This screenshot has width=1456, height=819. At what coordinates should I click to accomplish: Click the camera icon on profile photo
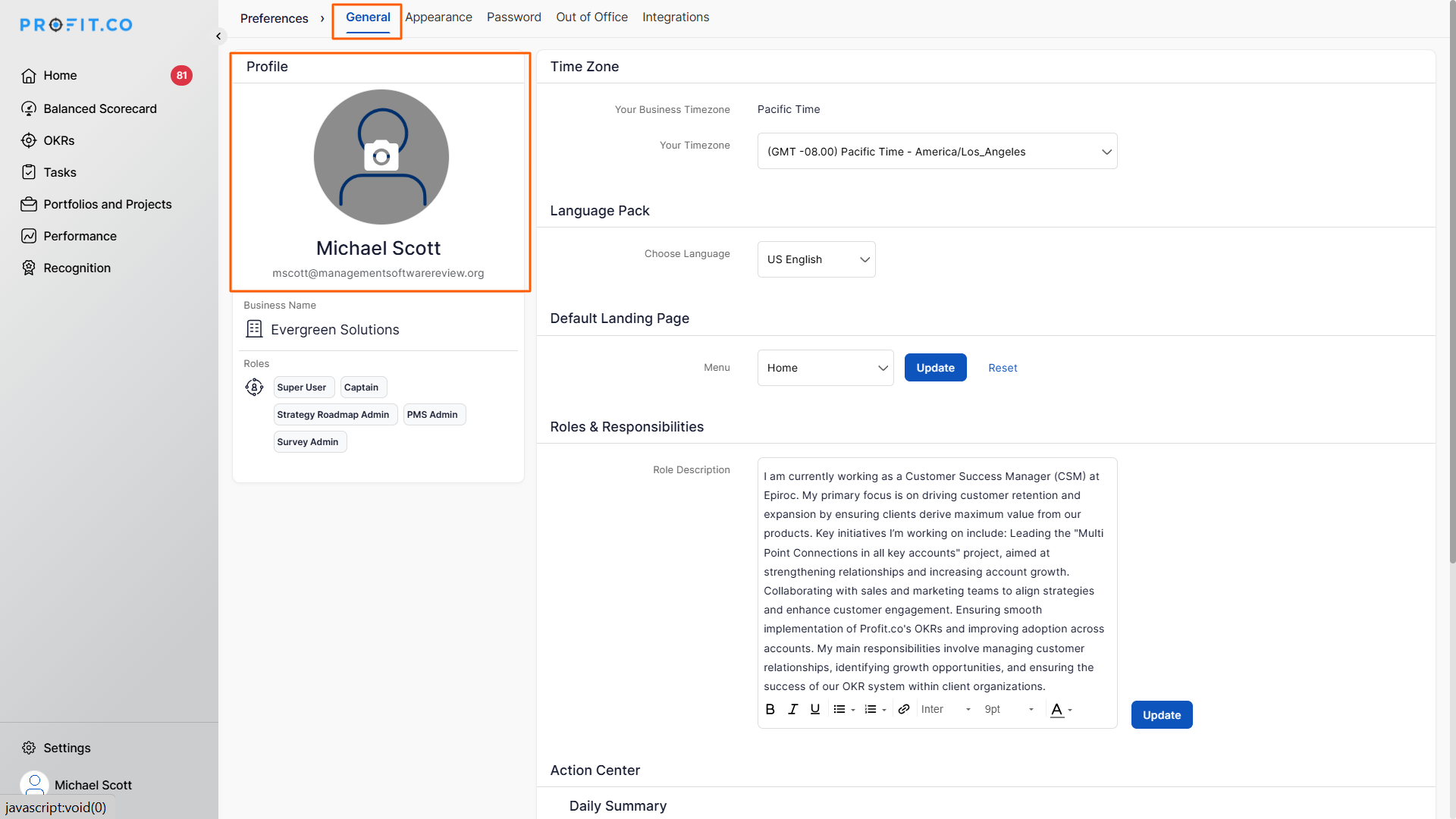click(381, 156)
